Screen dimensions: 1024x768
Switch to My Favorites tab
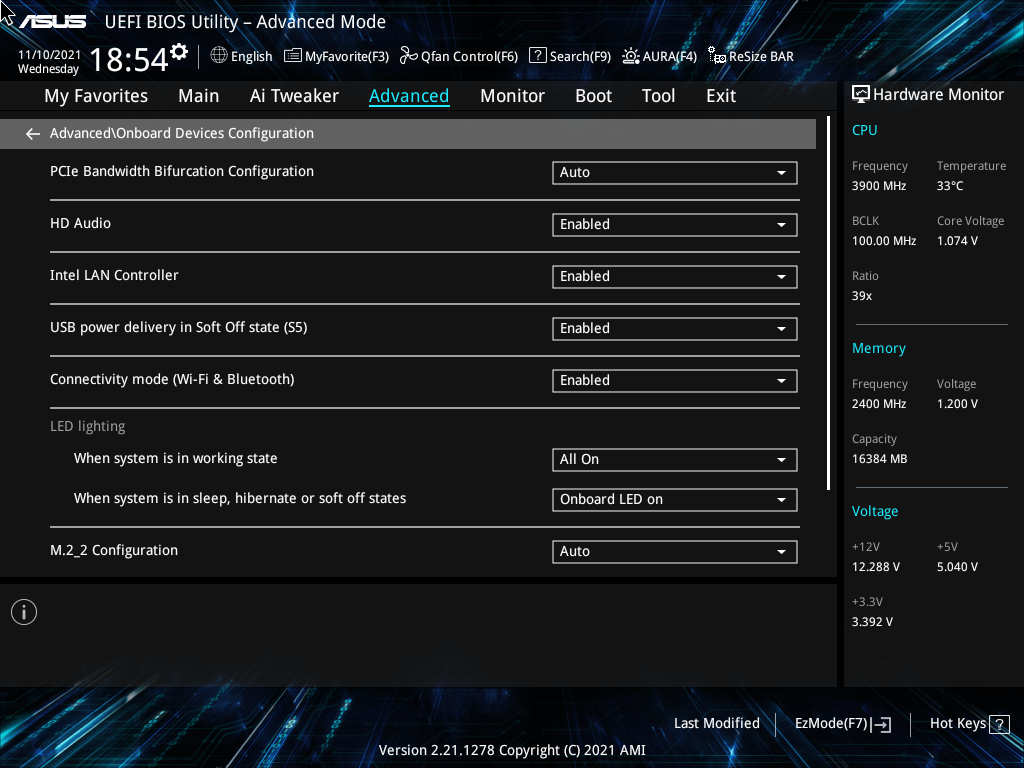pos(96,96)
